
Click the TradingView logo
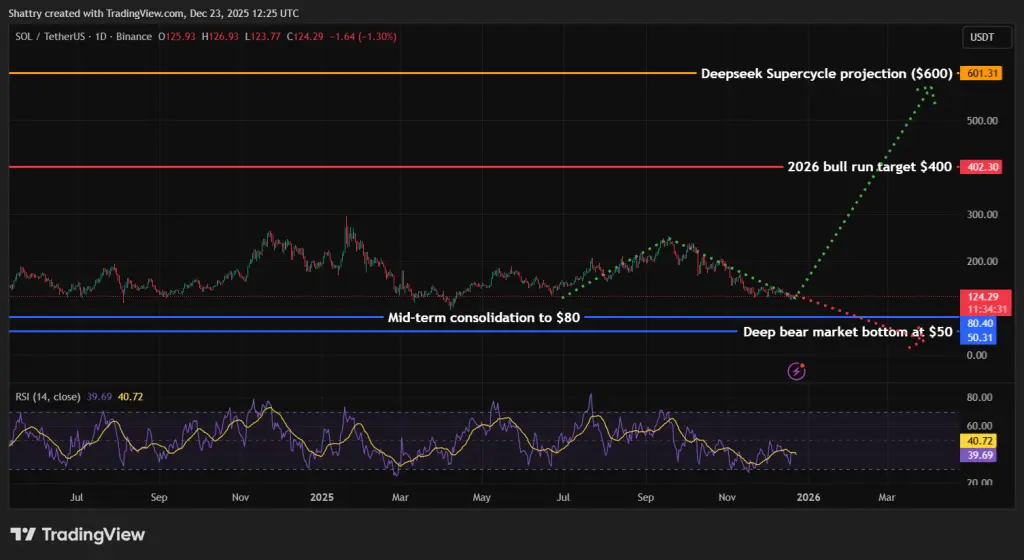[78, 534]
